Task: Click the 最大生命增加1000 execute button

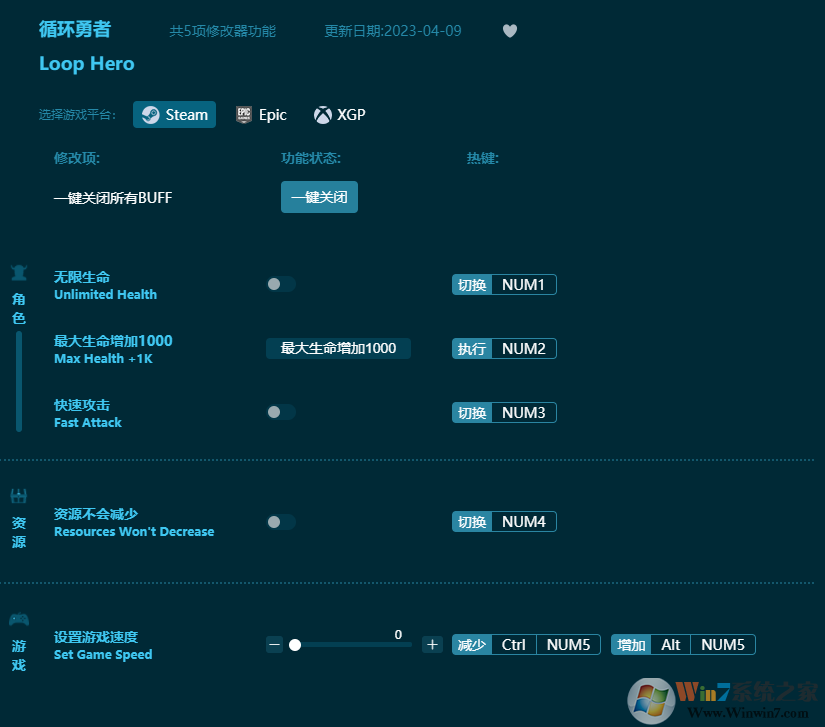Action: (338, 348)
